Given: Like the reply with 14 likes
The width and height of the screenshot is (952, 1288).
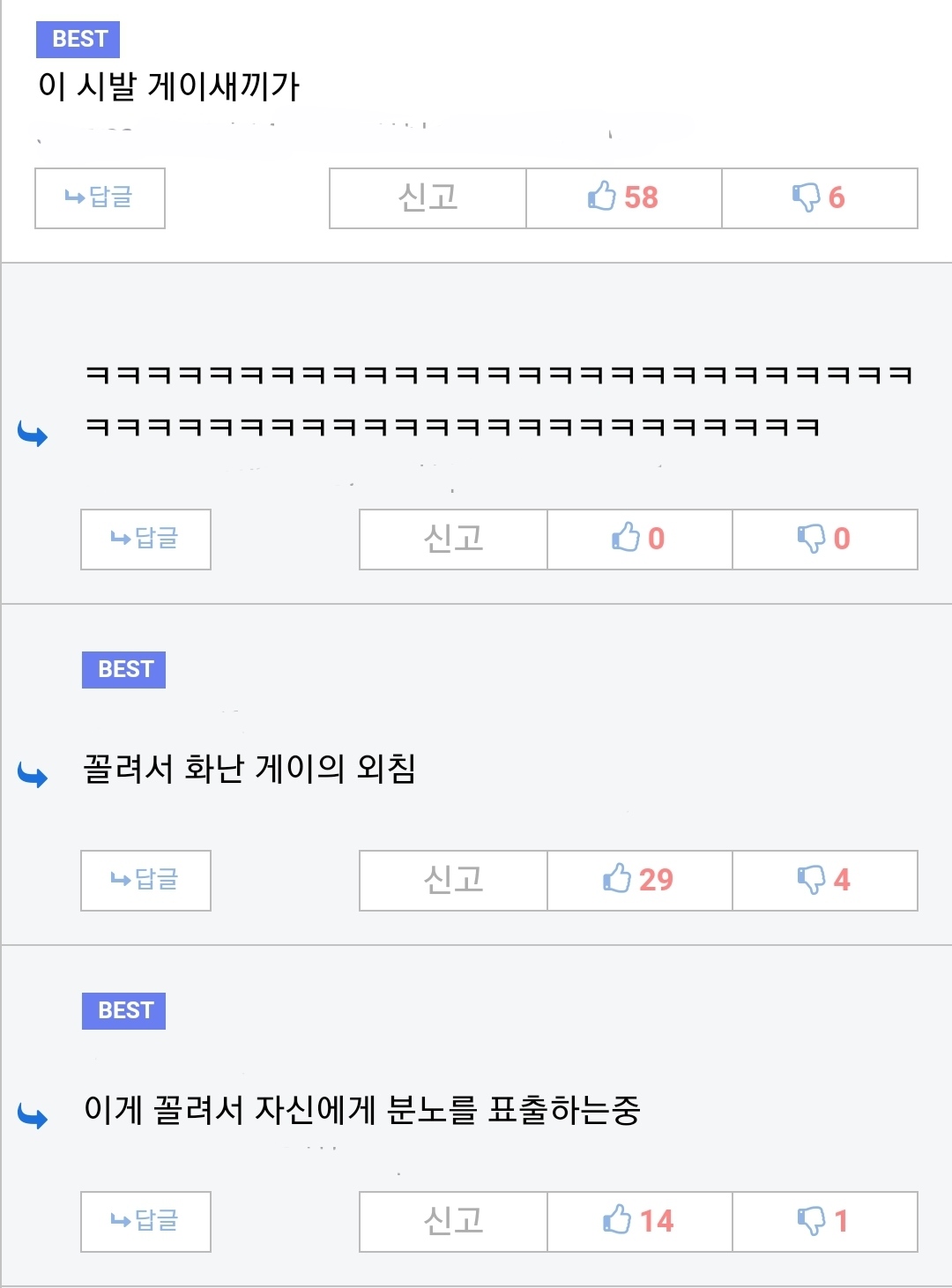Looking at the screenshot, I should 639,1221.
